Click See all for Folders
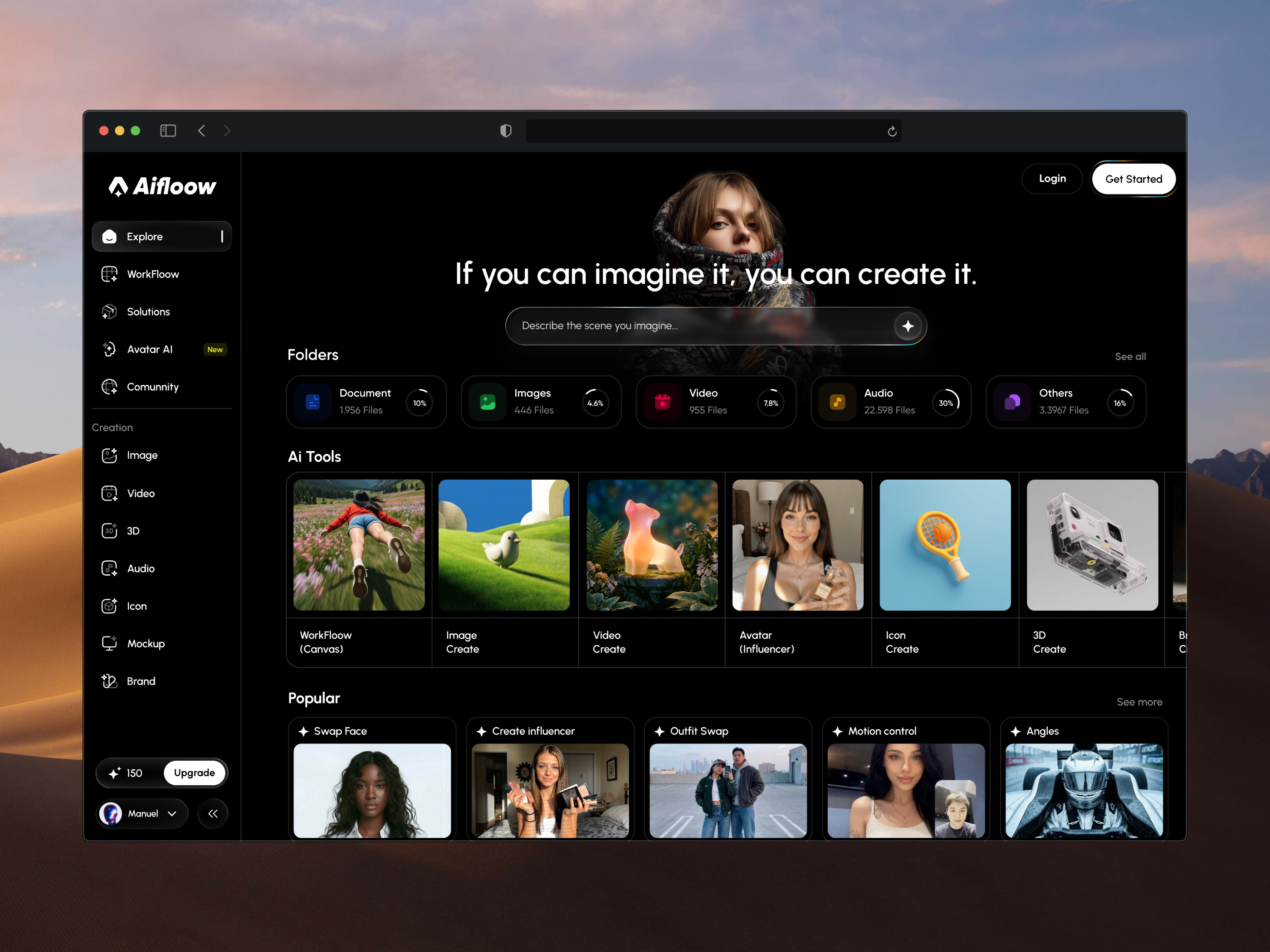Image resolution: width=1270 pixels, height=952 pixels. (1130, 356)
